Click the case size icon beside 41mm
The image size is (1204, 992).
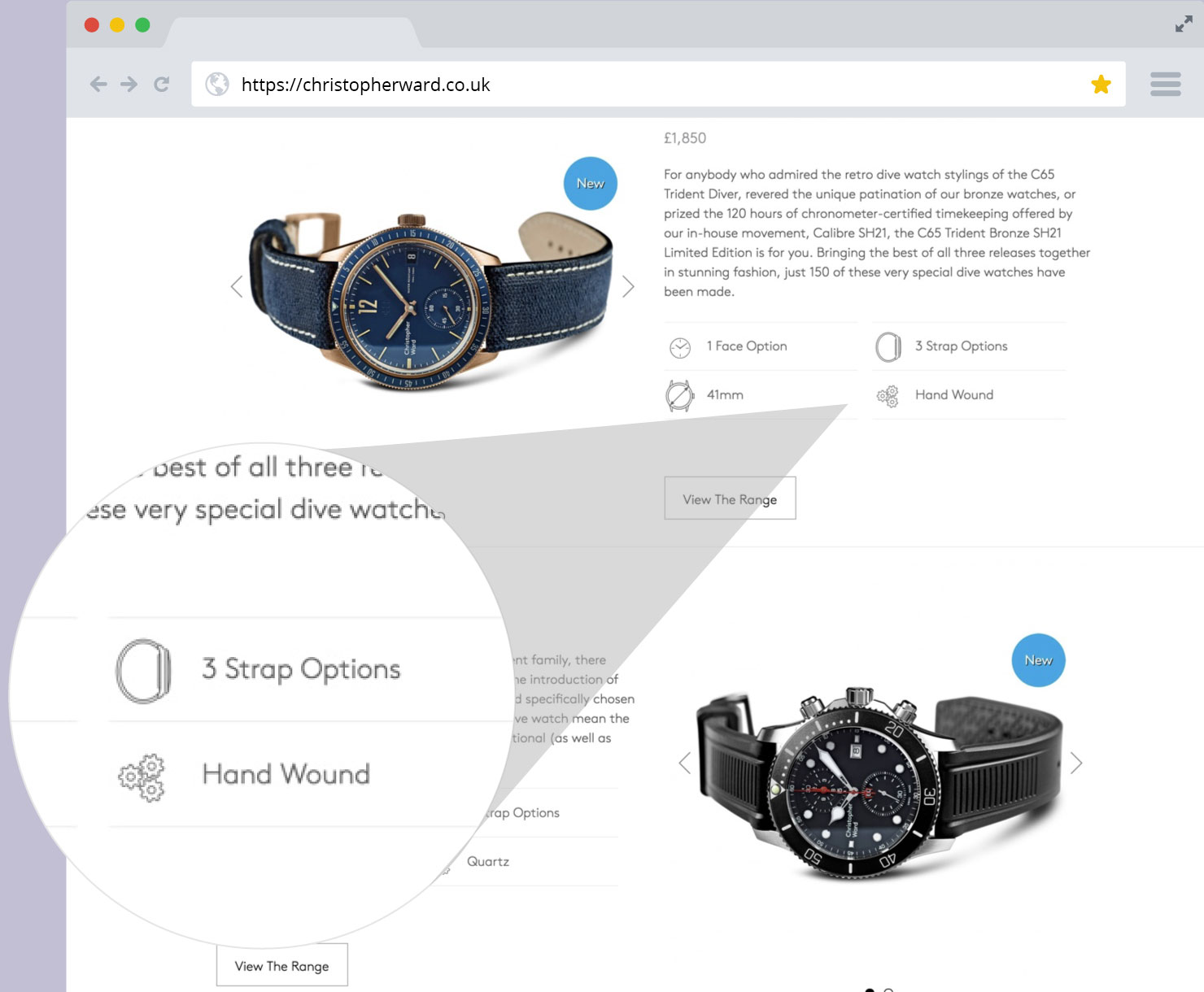click(679, 396)
